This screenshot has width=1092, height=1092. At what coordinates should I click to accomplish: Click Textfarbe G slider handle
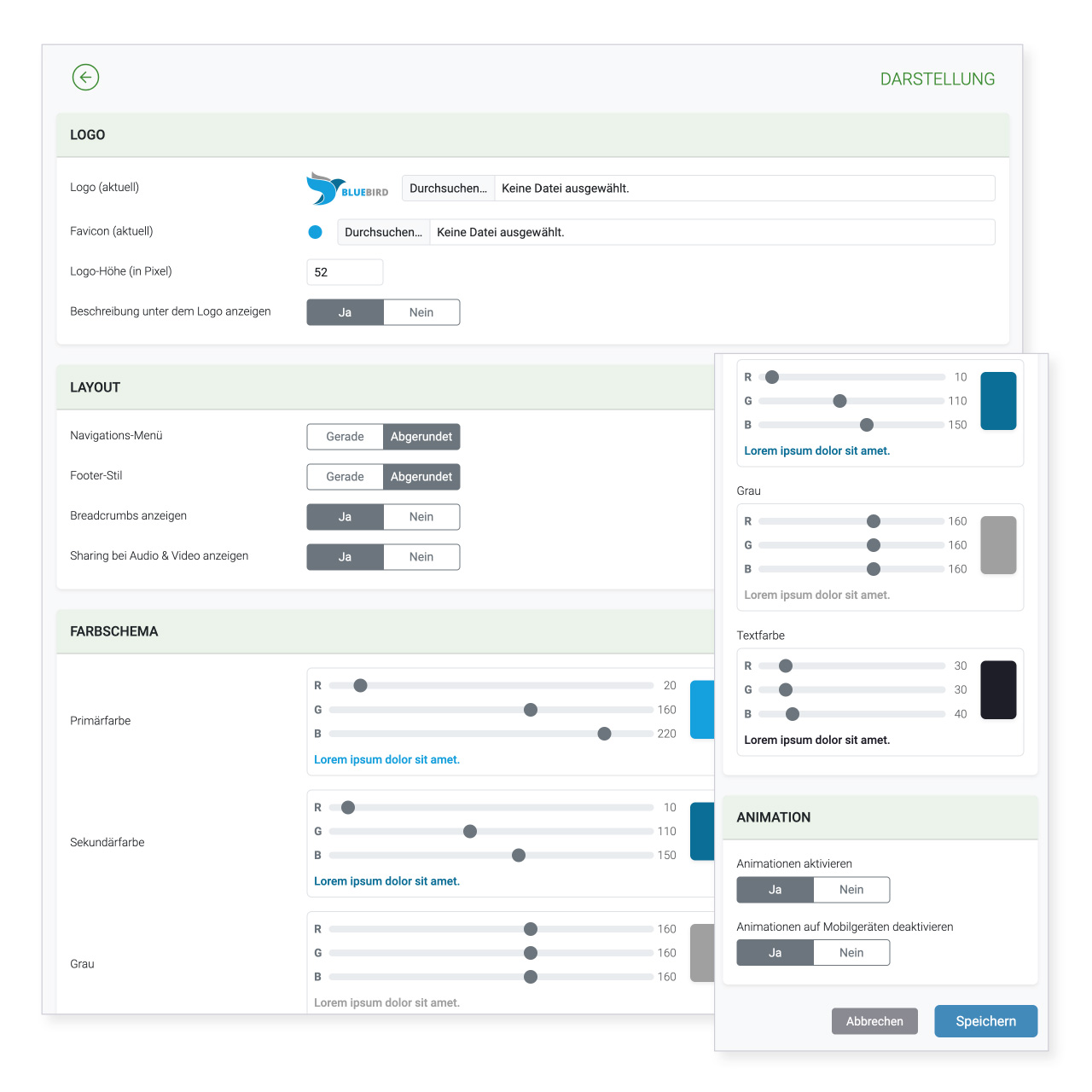click(x=786, y=689)
